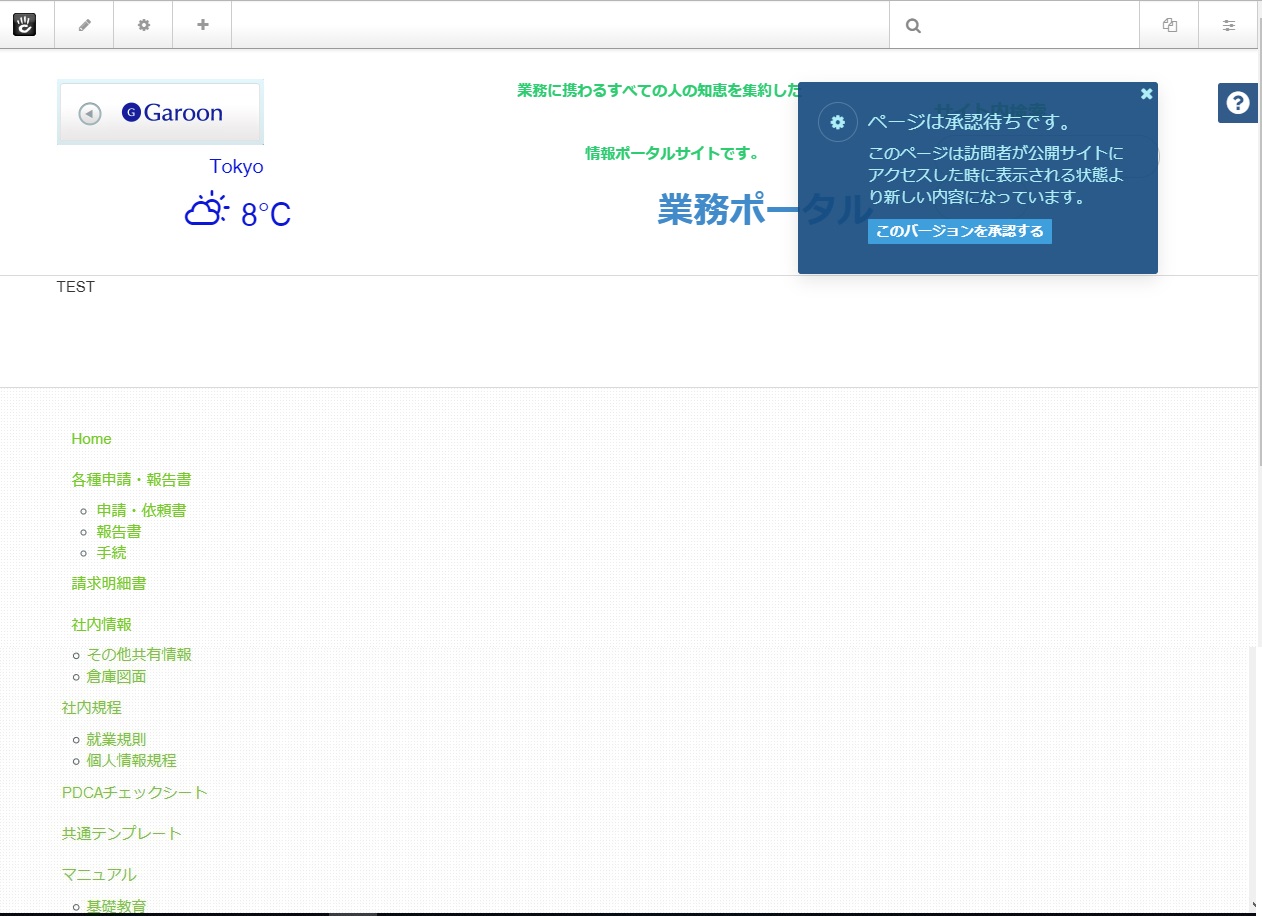The height and width of the screenshot is (916, 1262).
Task: Open 各種申請・報告書 menu item
Action: [132, 480]
